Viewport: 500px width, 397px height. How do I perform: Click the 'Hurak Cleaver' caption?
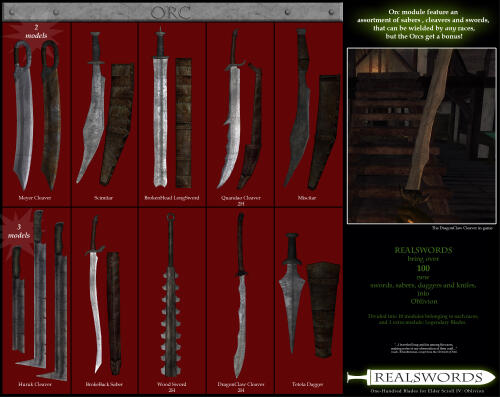coord(35,384)
